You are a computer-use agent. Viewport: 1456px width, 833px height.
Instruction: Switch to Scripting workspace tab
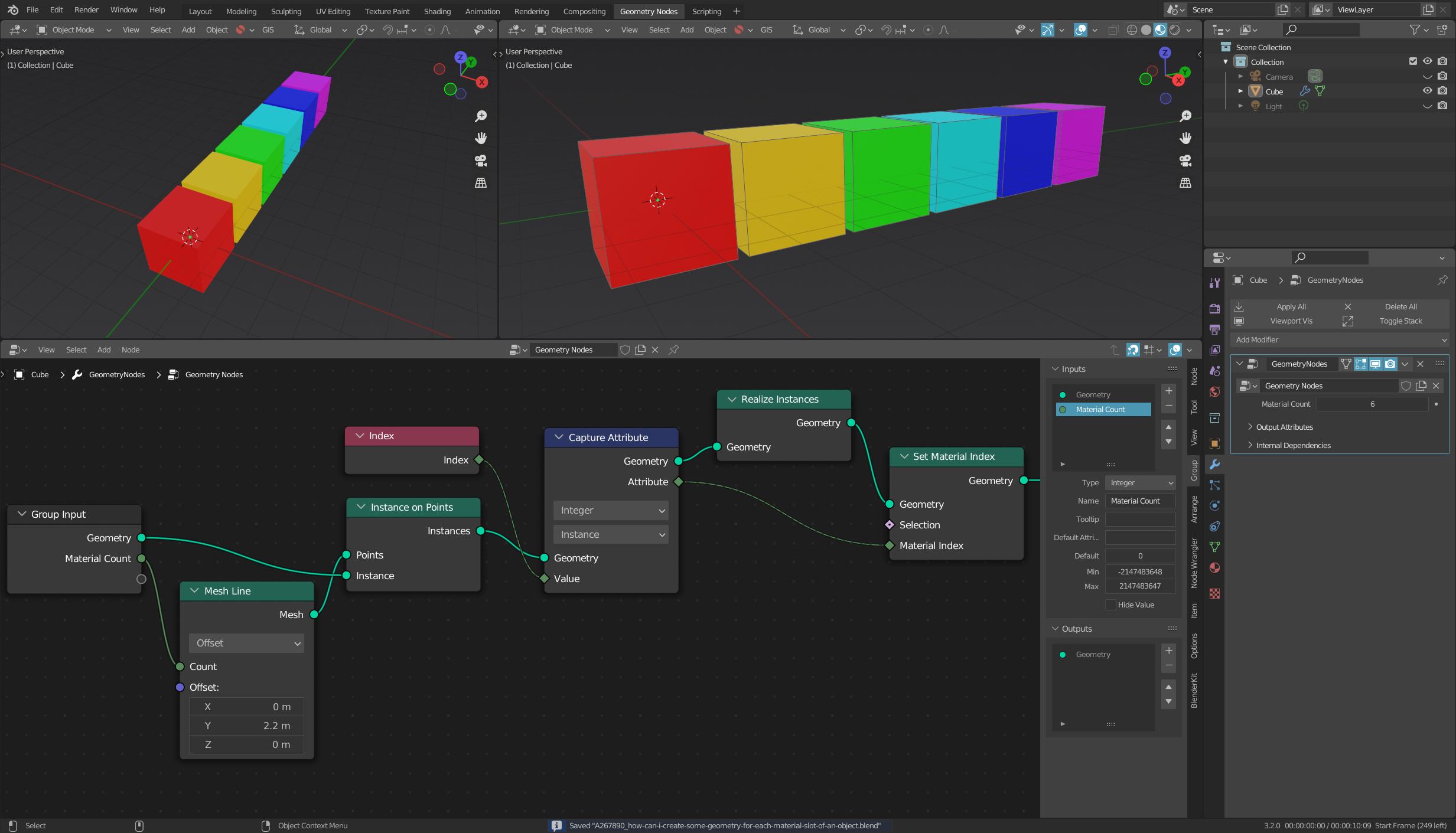click(706, 11)
